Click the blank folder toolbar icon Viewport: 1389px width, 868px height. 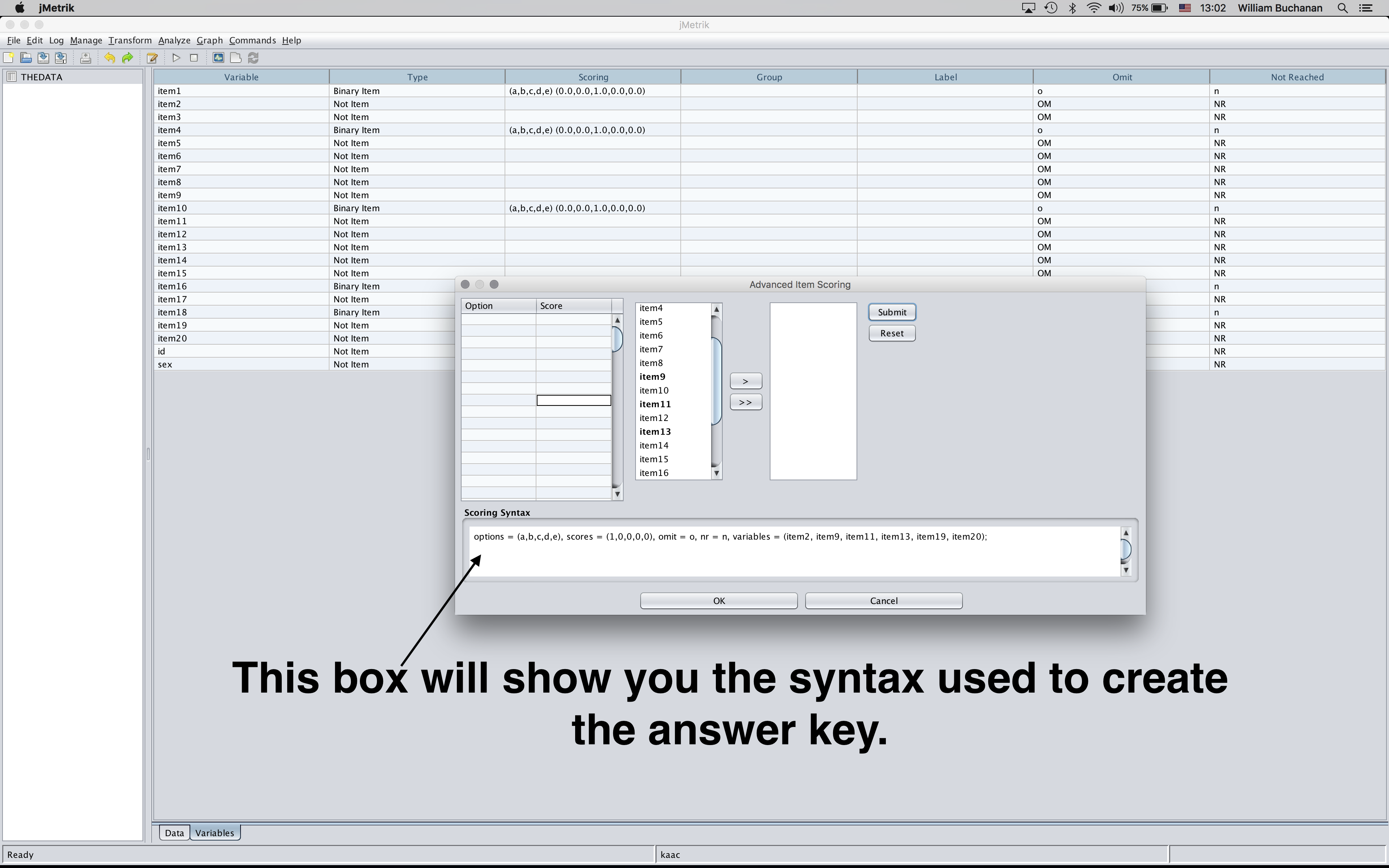click(x=235, y=58)
